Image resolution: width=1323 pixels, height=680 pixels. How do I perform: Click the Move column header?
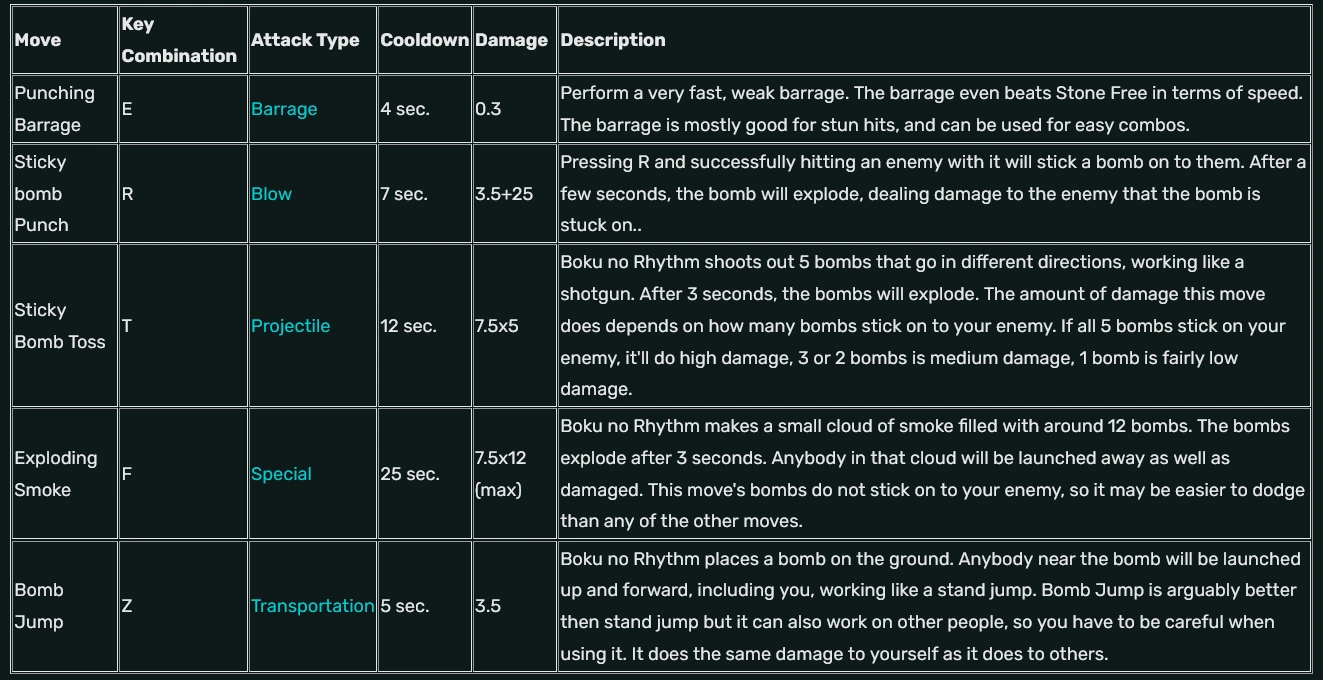(x=38, y=40)
